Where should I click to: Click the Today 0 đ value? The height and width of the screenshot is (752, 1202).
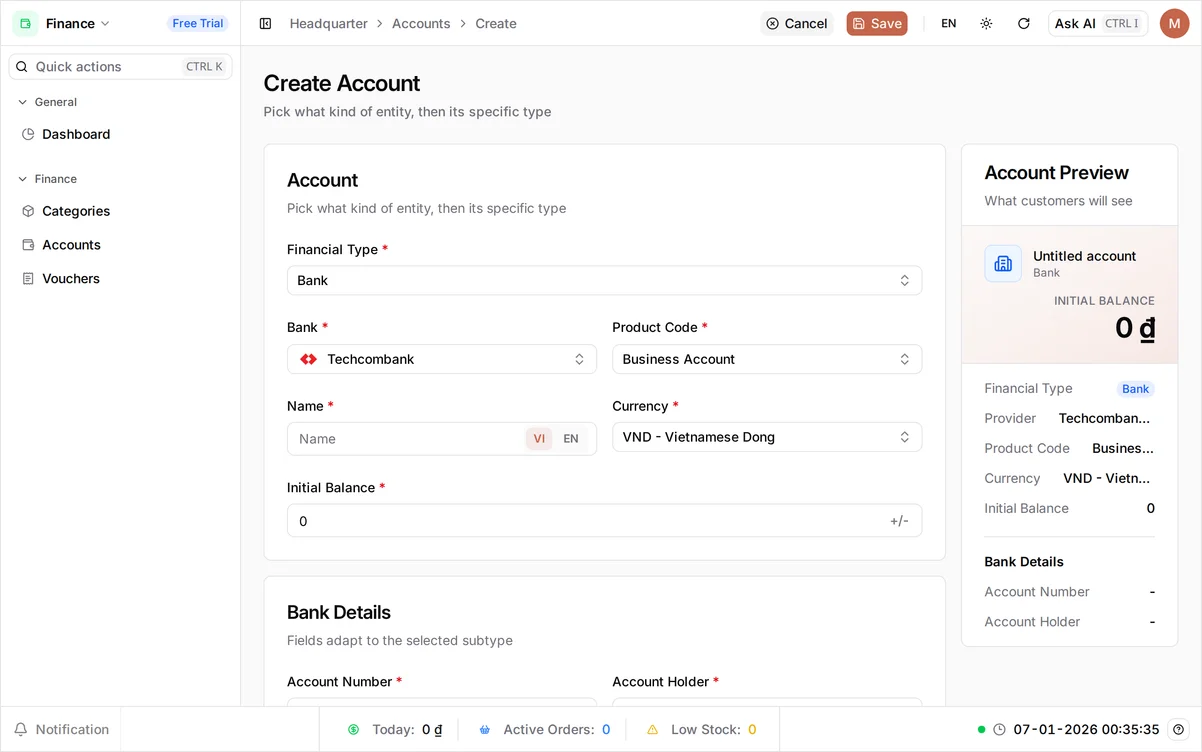[x=432, y=730]
